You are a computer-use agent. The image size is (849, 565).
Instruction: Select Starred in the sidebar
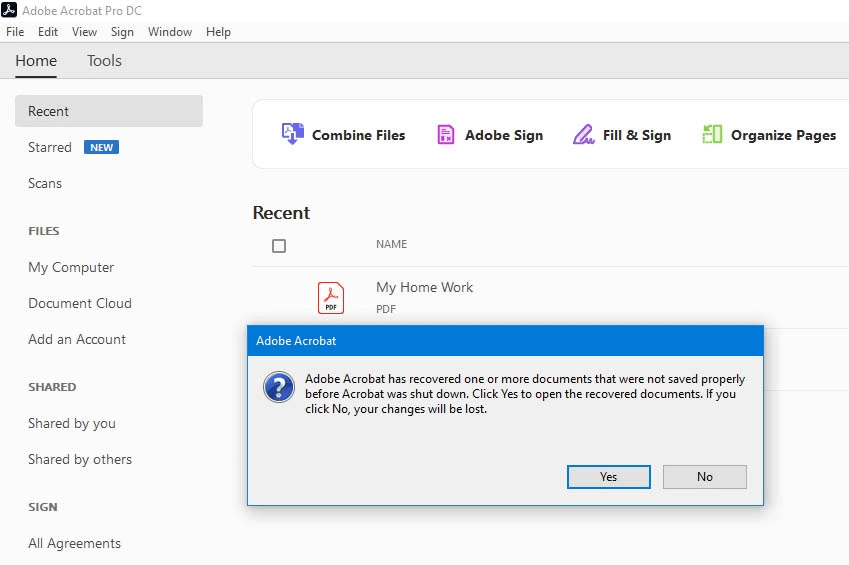[50, 147]
